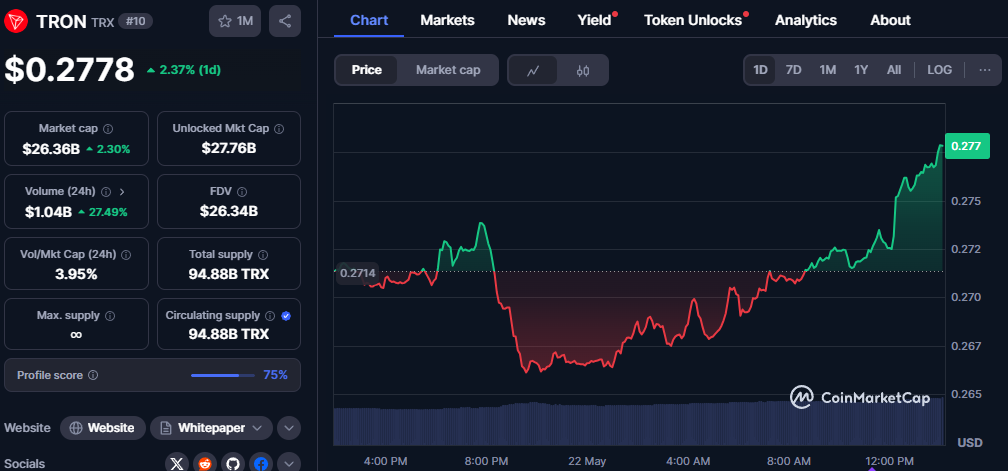Viewport: 1008px width, 471px height.
Task: Set chart range to 1Y
Action: [x=861, y=70]
